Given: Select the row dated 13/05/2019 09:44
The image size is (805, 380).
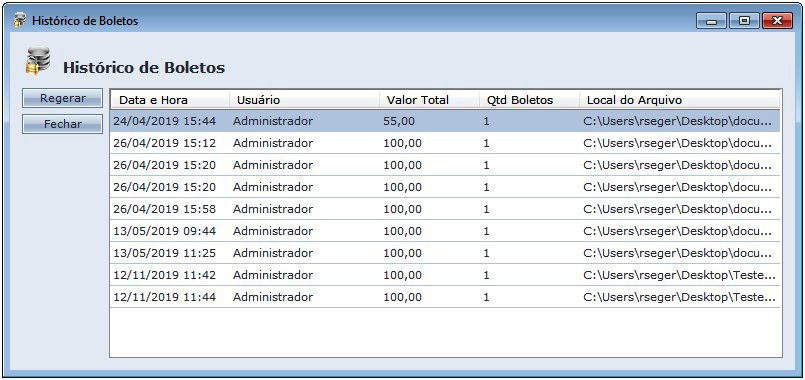Looking at the screenshot, I should tap(445, 231).
